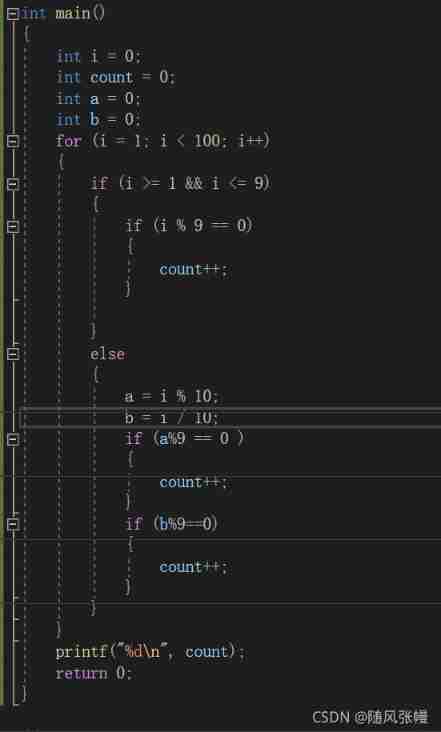Click the 'int a = 0;' declaration
Viewport: 441px width, 732px height.
tap(98, 99)
